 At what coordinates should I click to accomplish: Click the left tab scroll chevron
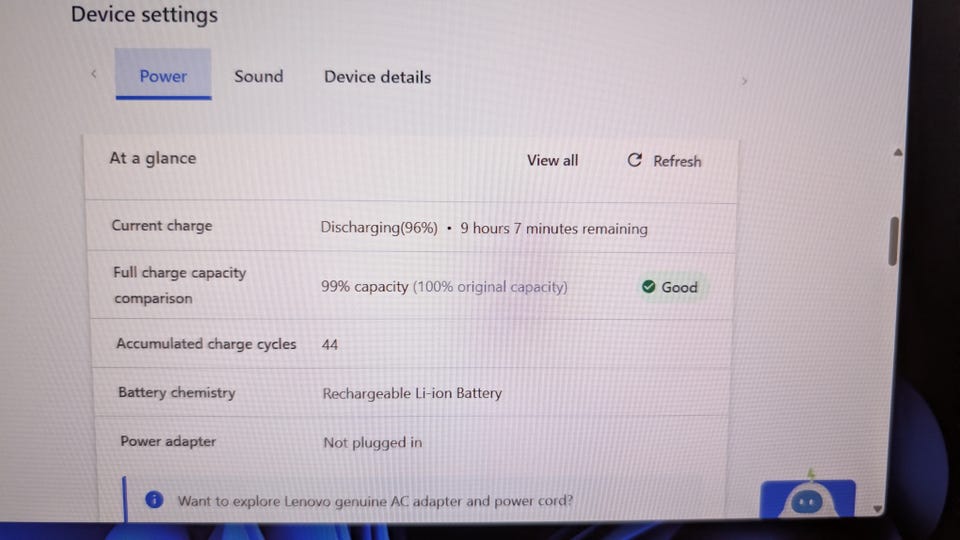point(94,74)
